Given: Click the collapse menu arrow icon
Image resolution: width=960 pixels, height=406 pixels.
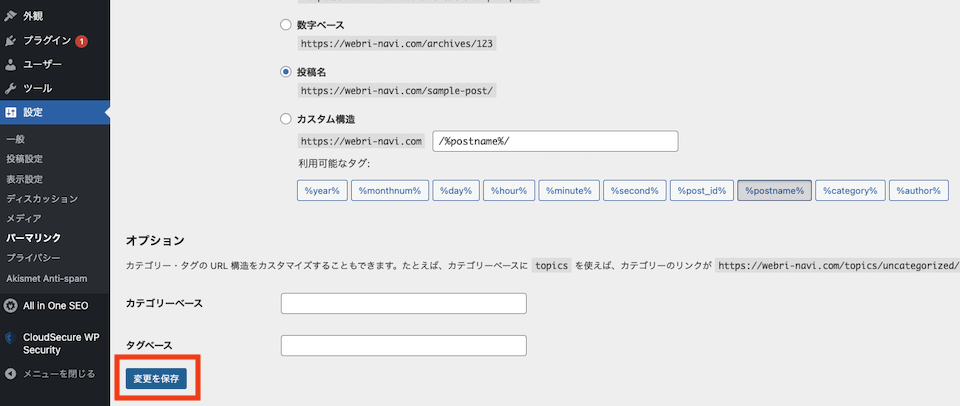Looking at the screenshot, I should pyautogui.click(x=10, y=374).
